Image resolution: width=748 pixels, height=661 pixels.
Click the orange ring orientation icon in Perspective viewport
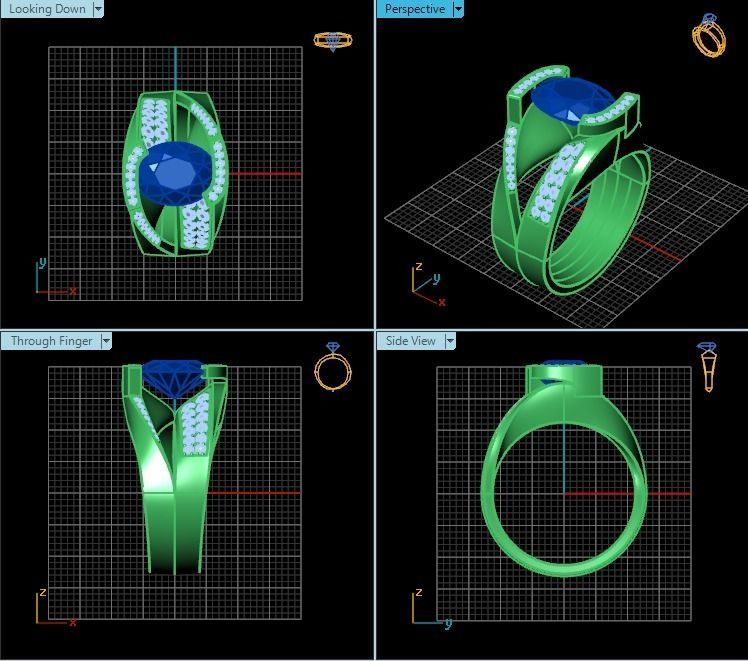[x=709, y=36]
